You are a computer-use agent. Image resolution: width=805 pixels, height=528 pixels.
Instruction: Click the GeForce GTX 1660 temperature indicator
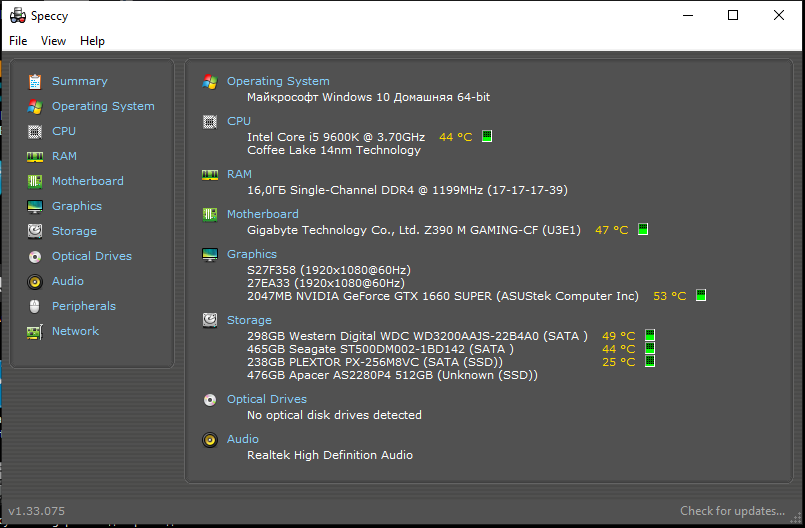[701, 295]
